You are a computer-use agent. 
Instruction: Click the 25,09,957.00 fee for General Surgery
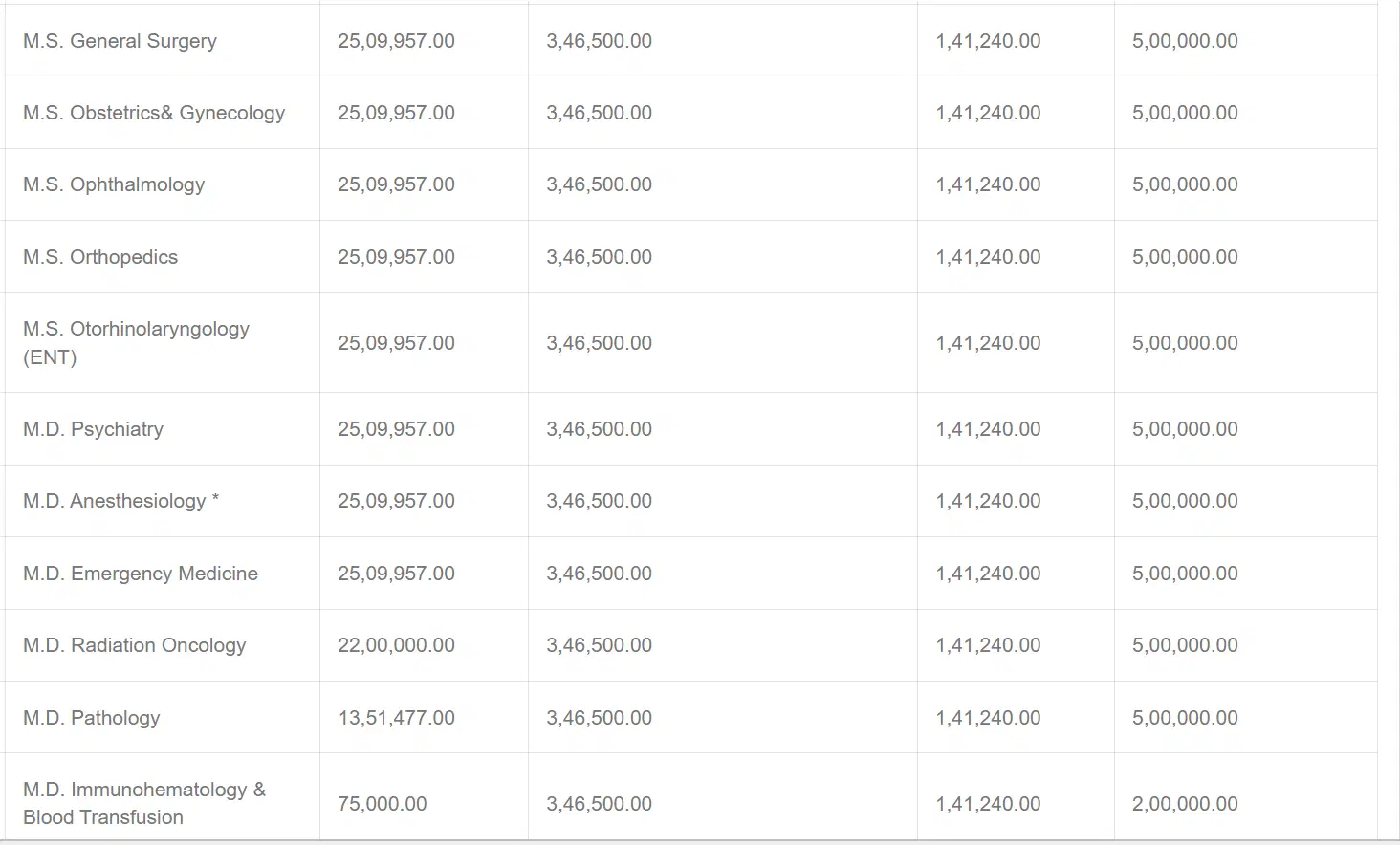click(x=396, y=41)
